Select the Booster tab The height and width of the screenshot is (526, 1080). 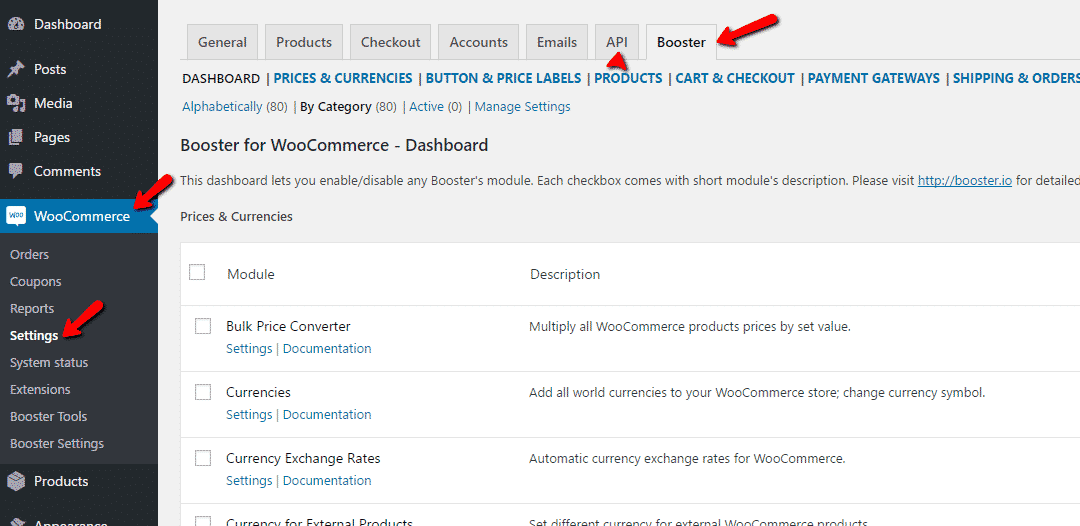click(681, 42)
